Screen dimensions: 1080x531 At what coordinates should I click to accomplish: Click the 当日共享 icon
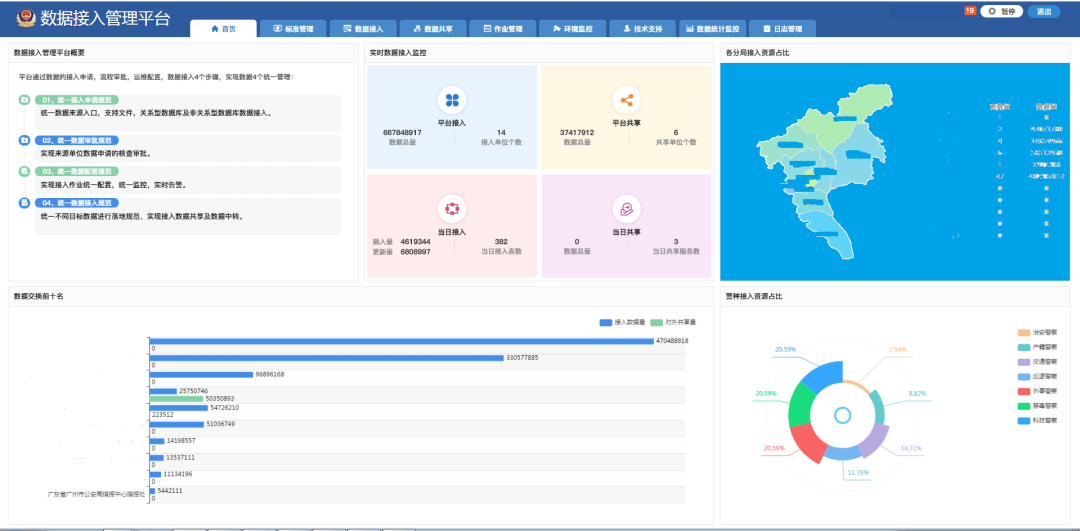[627, 208]
